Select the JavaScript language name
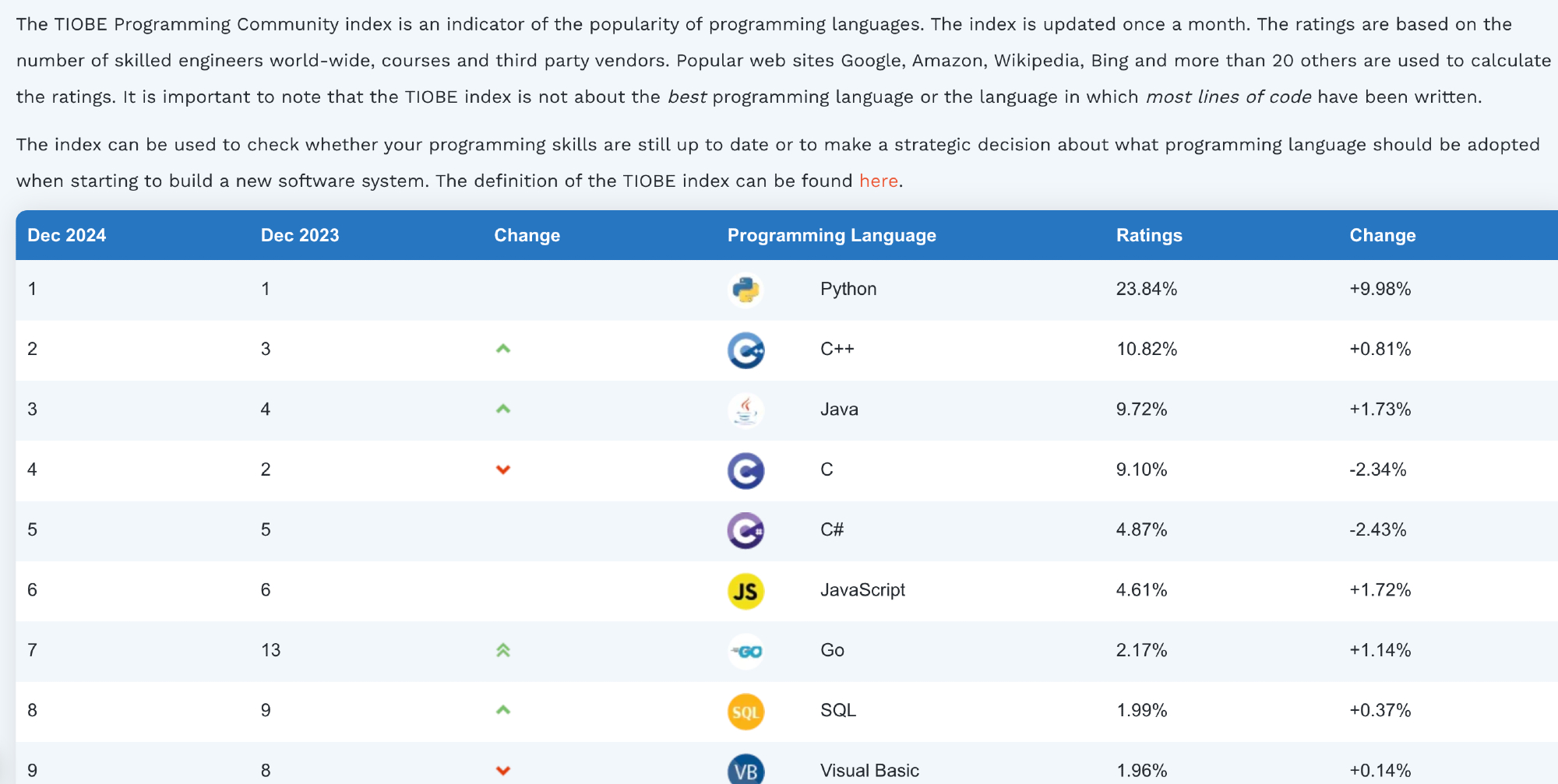The height and width of the screenshot is (784, 1558). point(862,590)
